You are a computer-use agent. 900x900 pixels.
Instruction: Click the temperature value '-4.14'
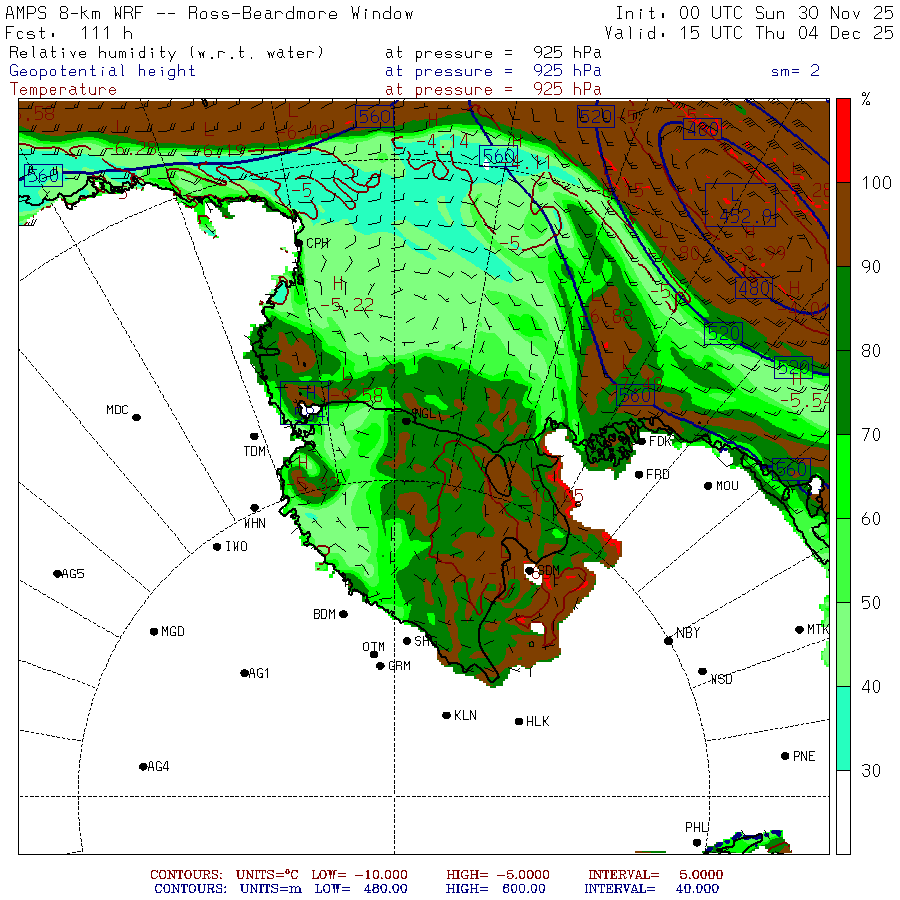pos(443,141)
